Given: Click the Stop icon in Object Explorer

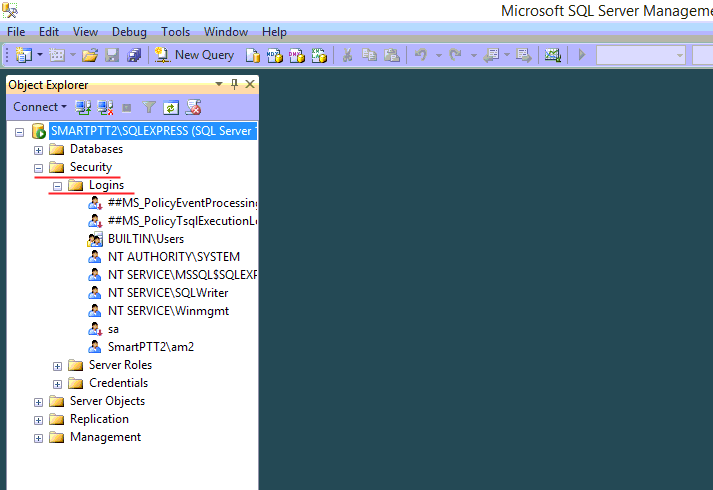Looking at the screenshot, I should point(127,108).
